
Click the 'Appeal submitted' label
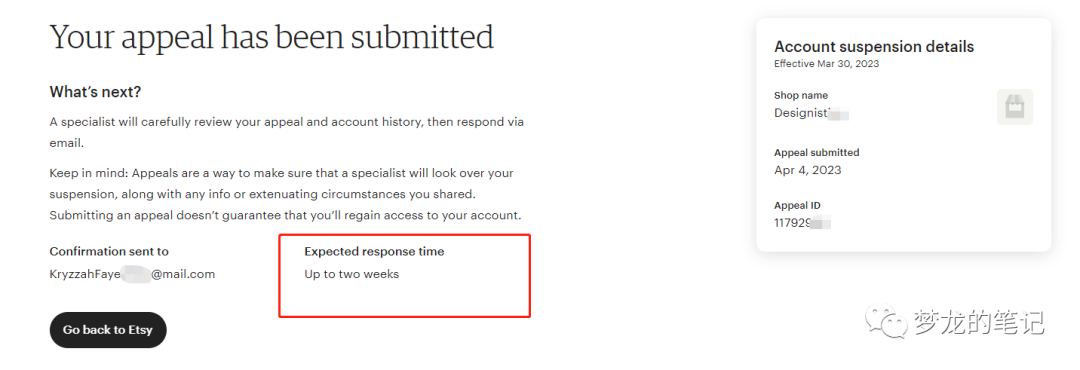pyautogui.click(x=817, y=153)
